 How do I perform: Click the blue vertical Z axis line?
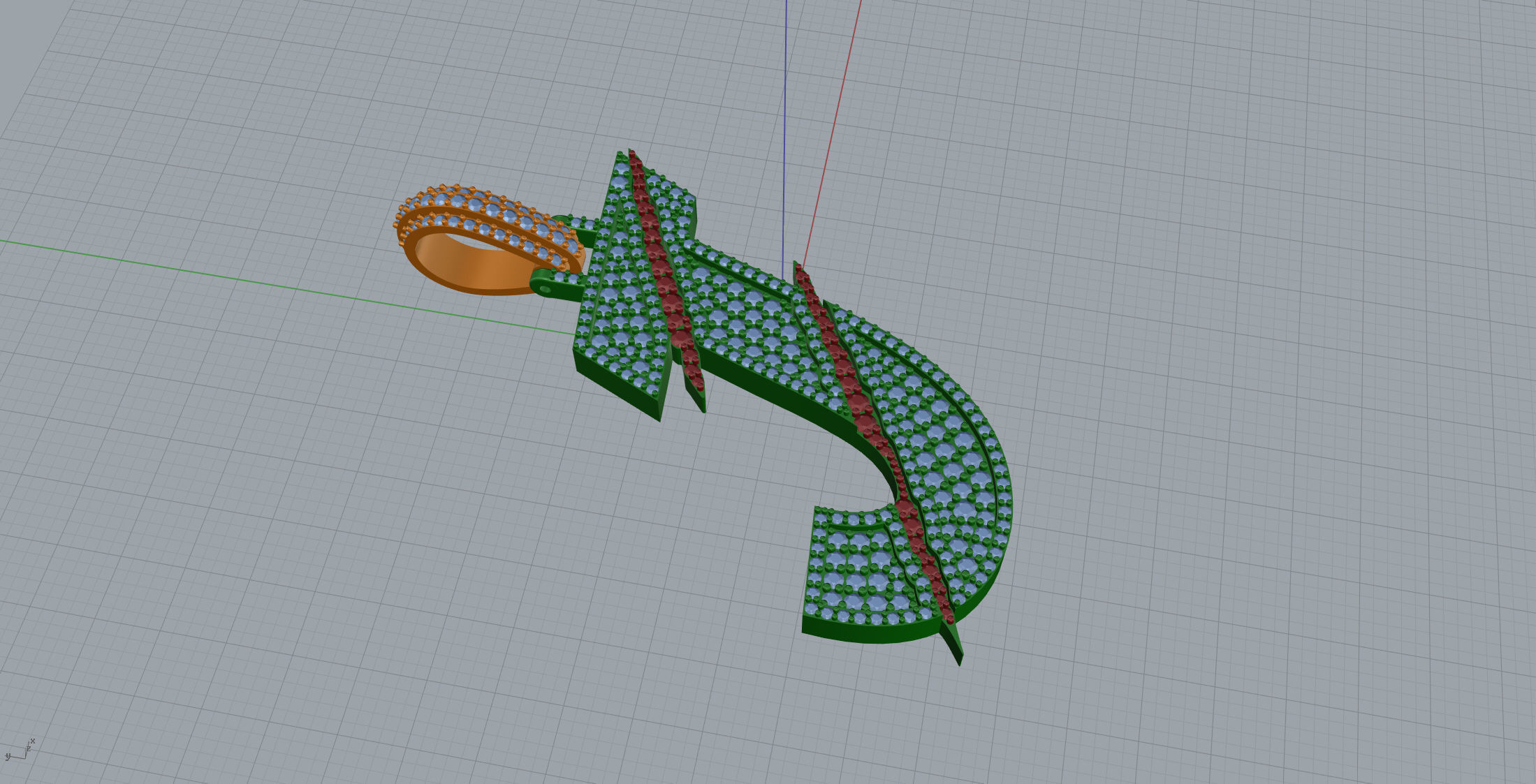pos(784,140)
